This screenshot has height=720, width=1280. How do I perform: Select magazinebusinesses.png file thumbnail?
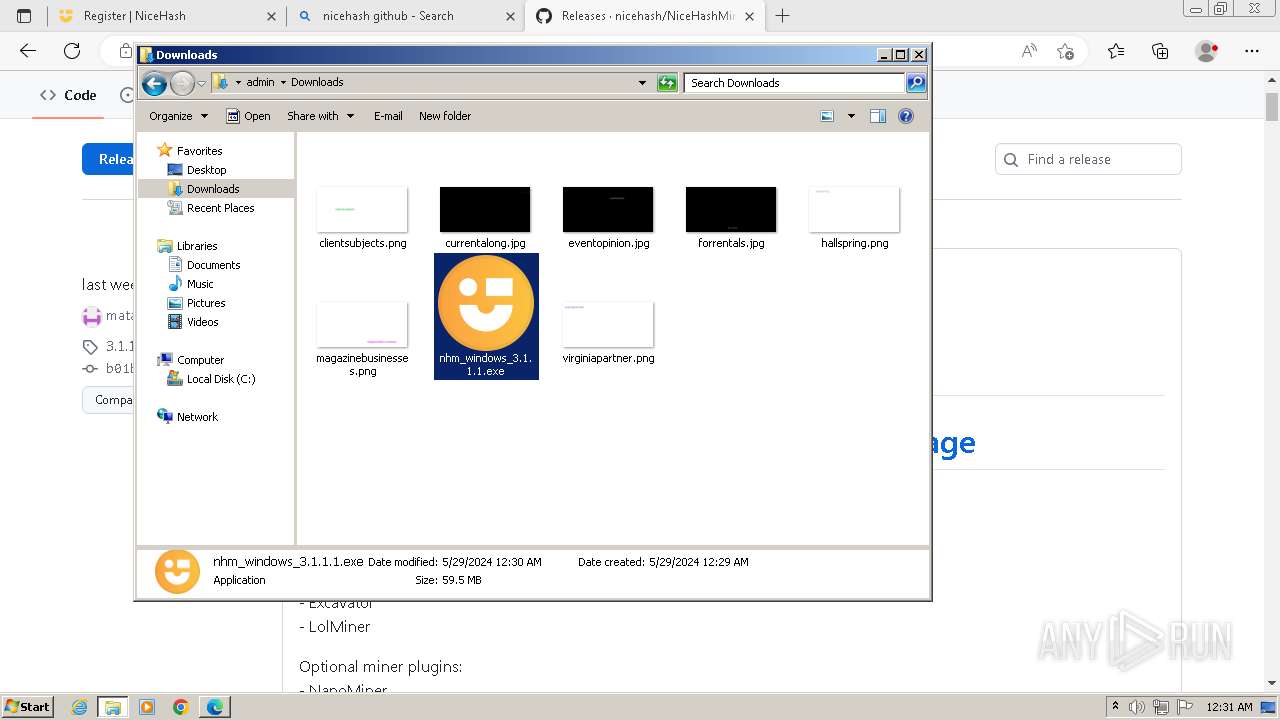point(362,325)
